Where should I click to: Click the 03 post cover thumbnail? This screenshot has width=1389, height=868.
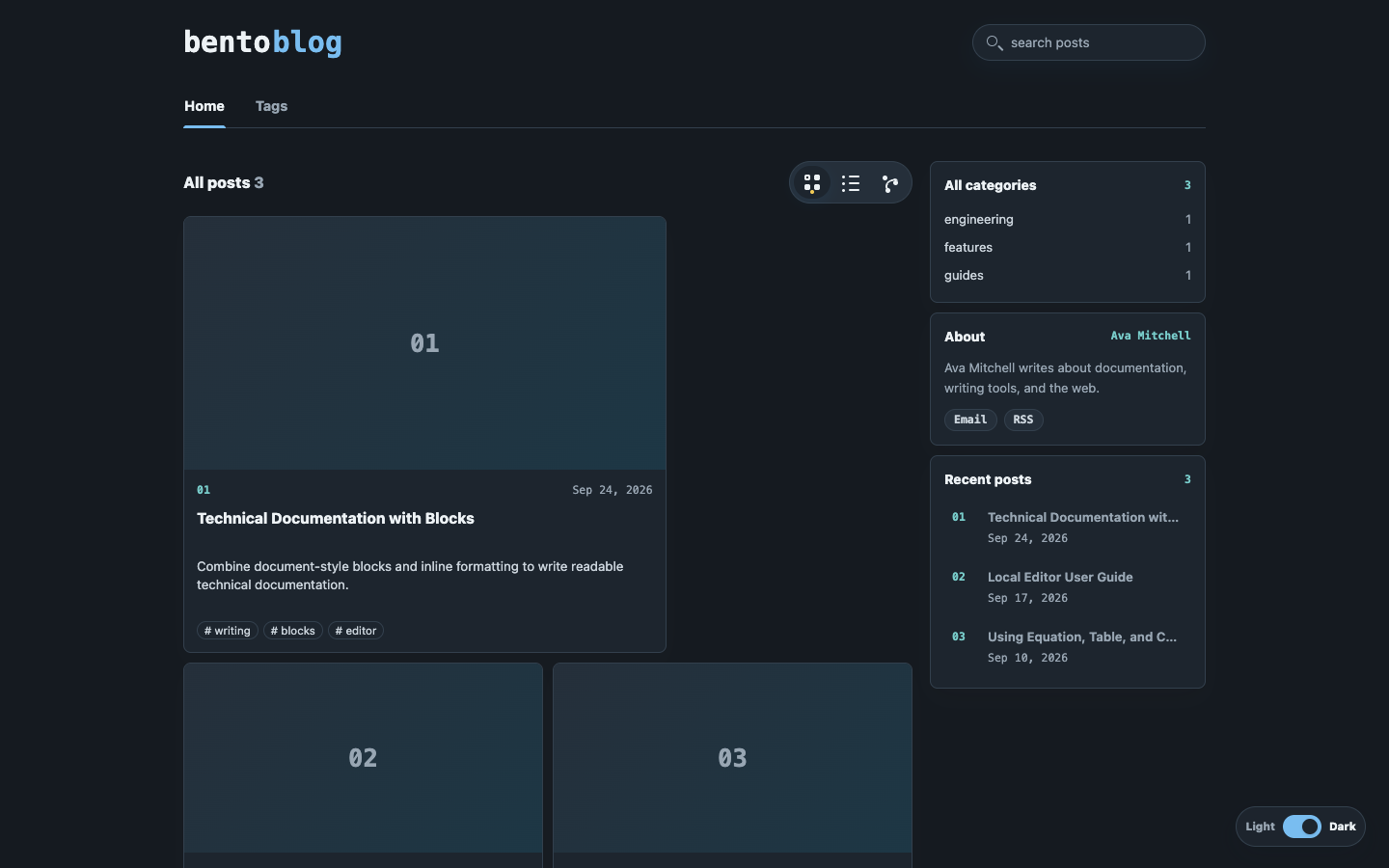(x=732, y=758)
